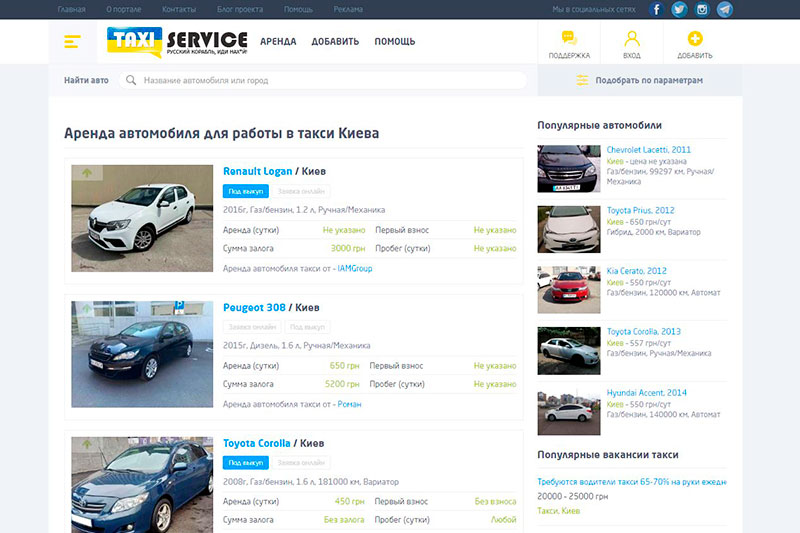Screen dimensions: 800x533
Task: Open the IAMGroup owner link
Action: [355, 268]
